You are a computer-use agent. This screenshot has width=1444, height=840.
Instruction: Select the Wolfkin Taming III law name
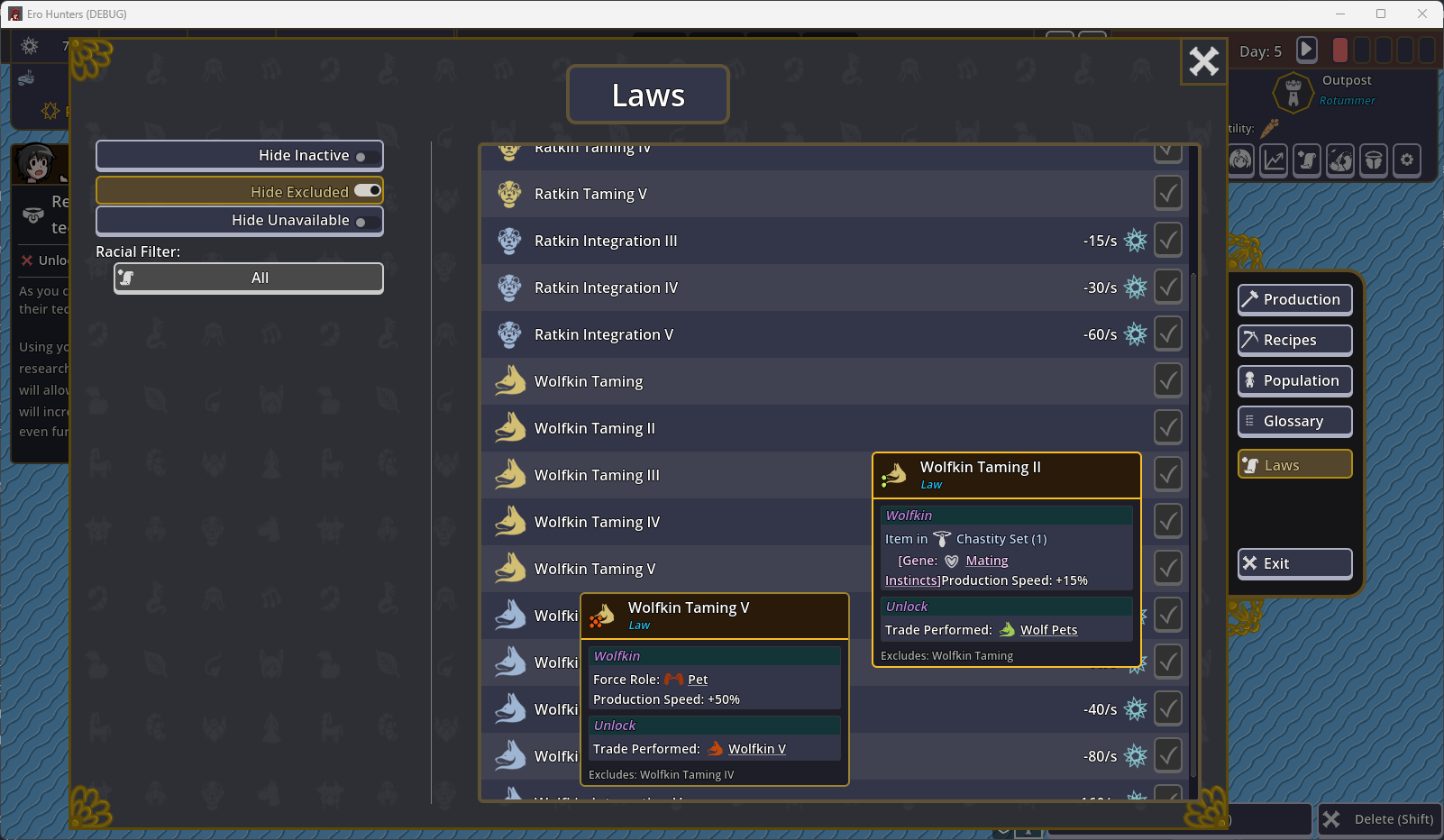(x=597, y=475)
